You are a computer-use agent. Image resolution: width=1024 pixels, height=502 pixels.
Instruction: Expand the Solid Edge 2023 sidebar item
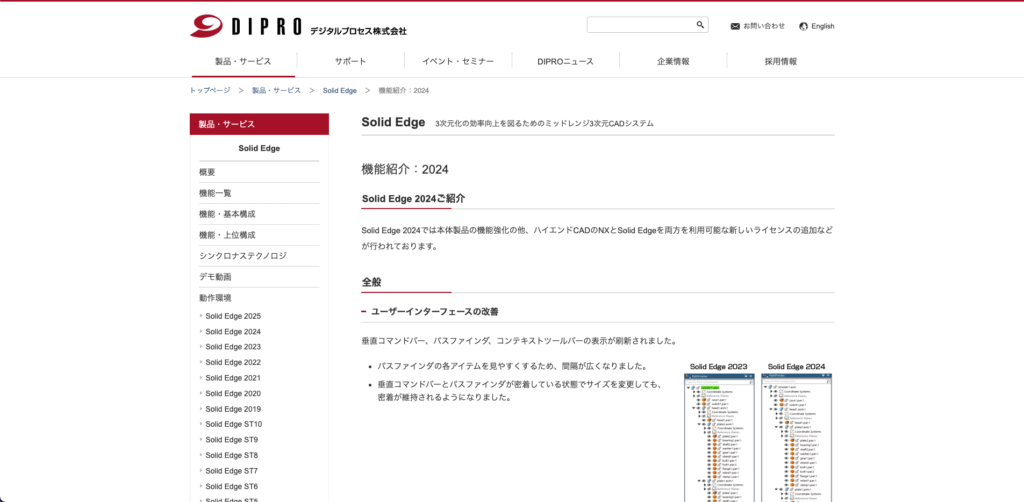(x=233, y=347)
